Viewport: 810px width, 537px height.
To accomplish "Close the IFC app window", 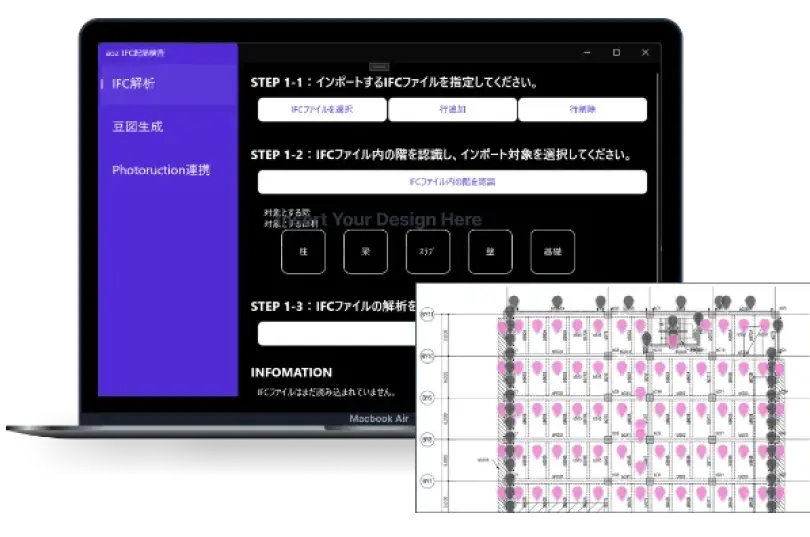I will [645, 53].
